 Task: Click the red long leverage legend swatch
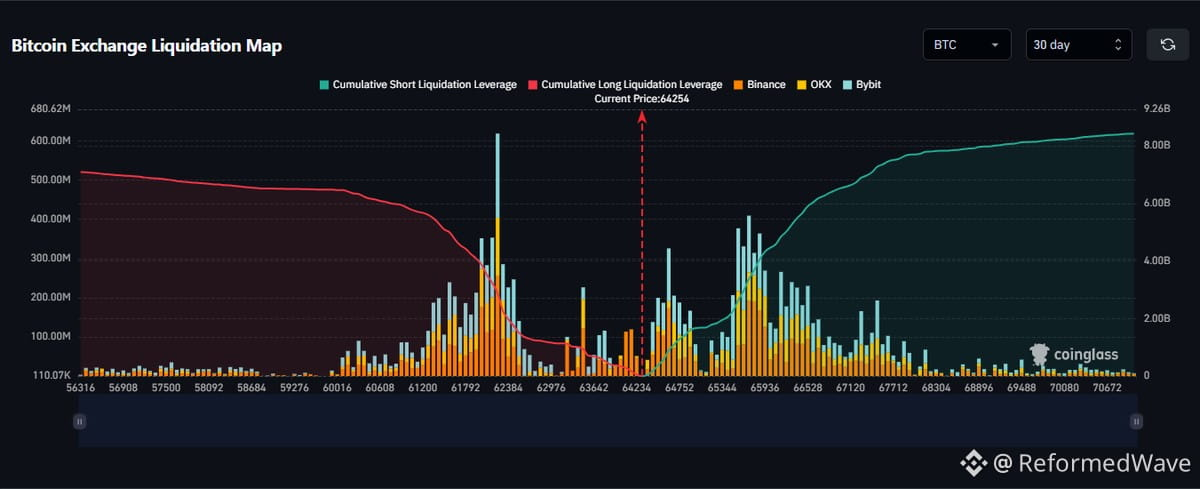pyautogui.click(x=532, y=85)
